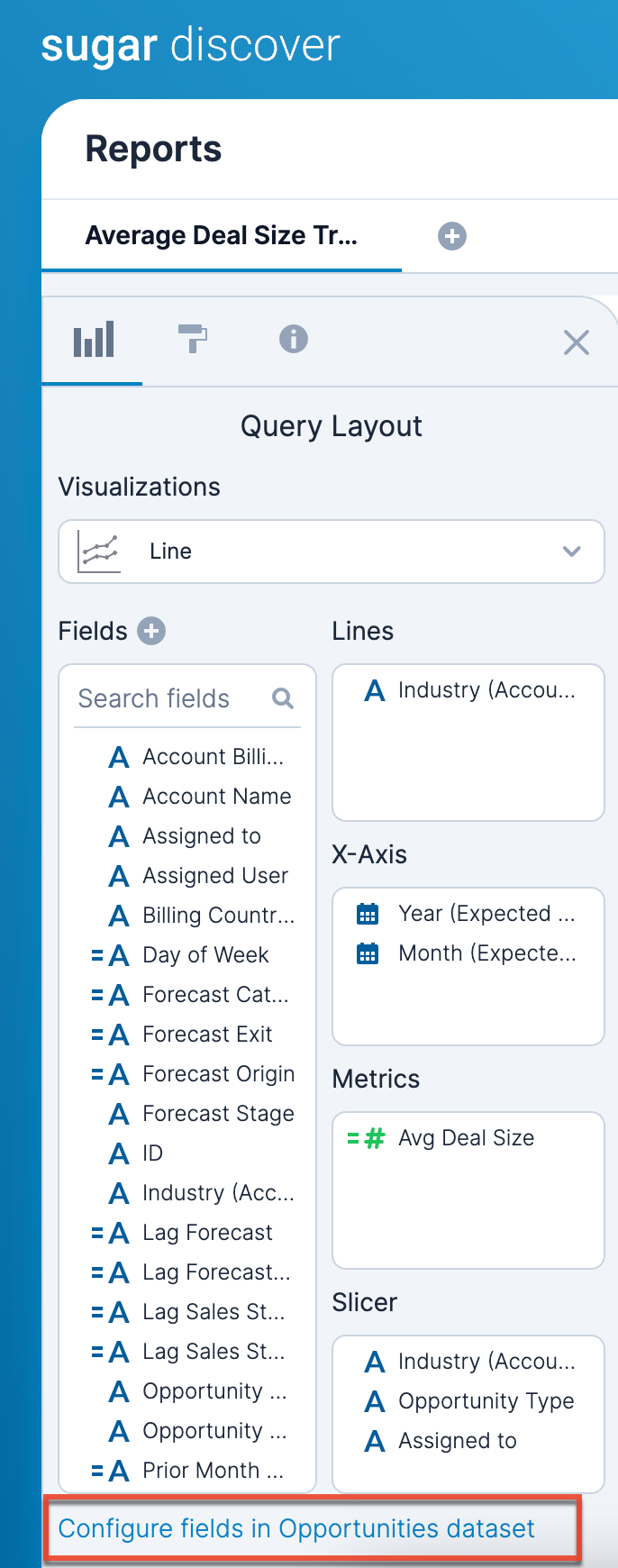Open the info circle tab
The height and width of the screenshot is (1568, 618).
(294, 340)
